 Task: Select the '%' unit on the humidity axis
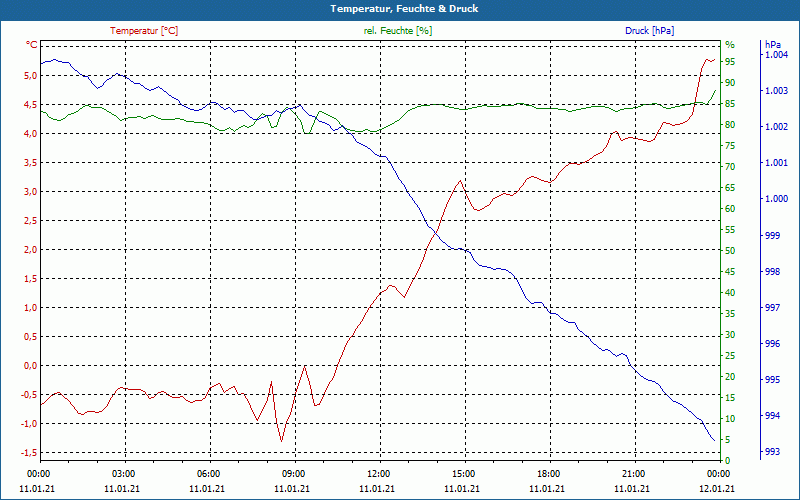point(730,45)
